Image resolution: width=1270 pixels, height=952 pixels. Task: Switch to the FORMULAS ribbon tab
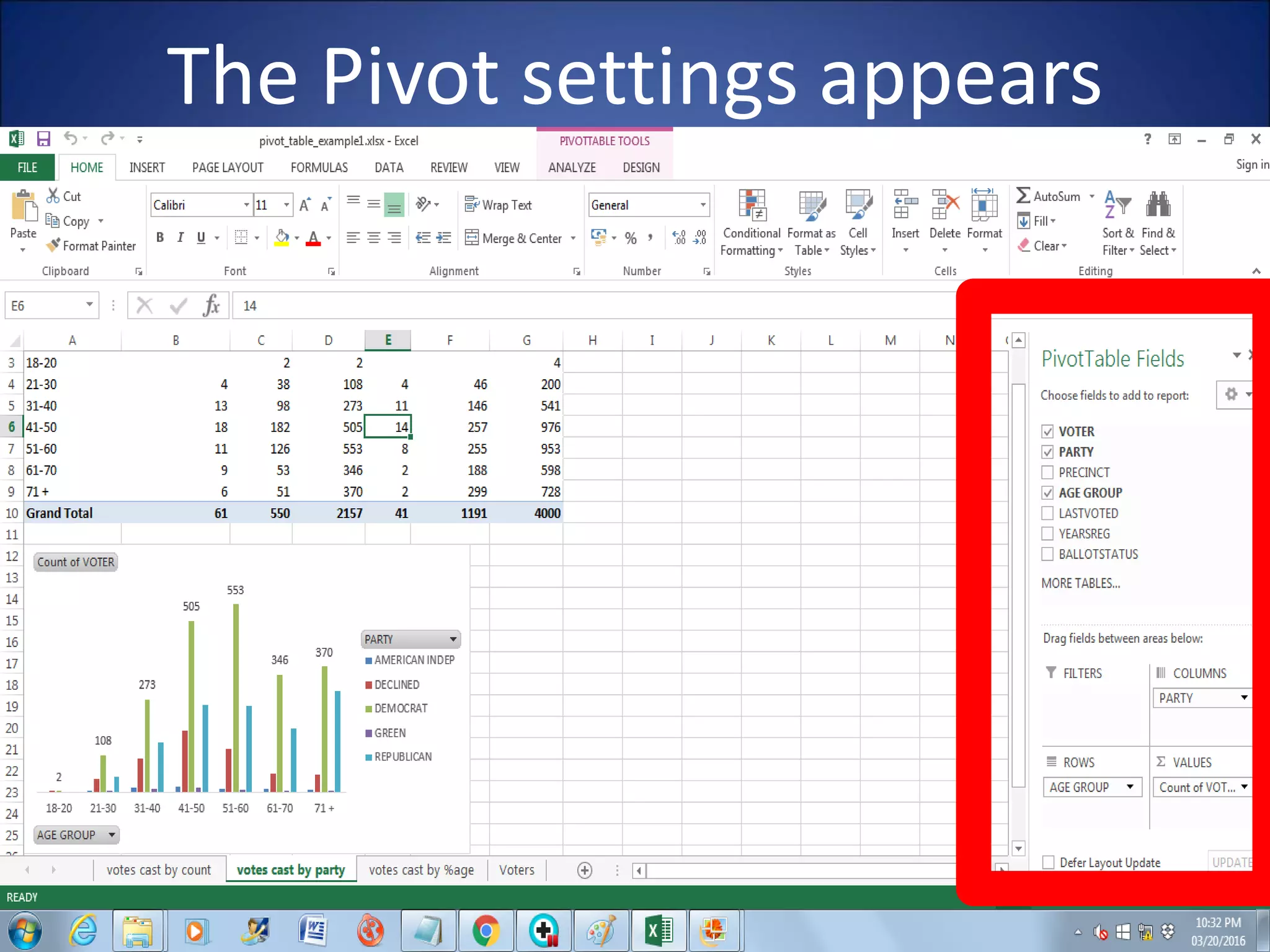coord(319,167)
